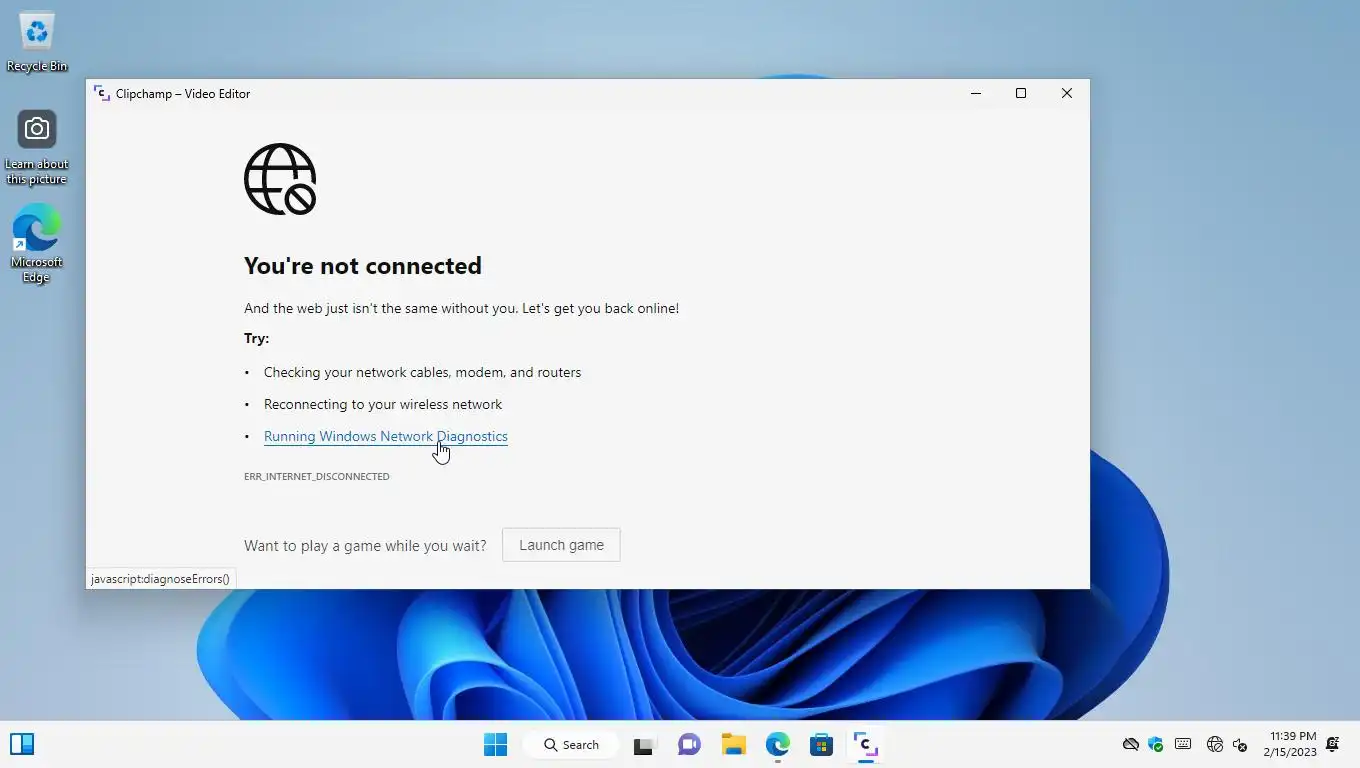
Task: Open the Chat app in the taskbar
Action: click(x=689, y=745)
